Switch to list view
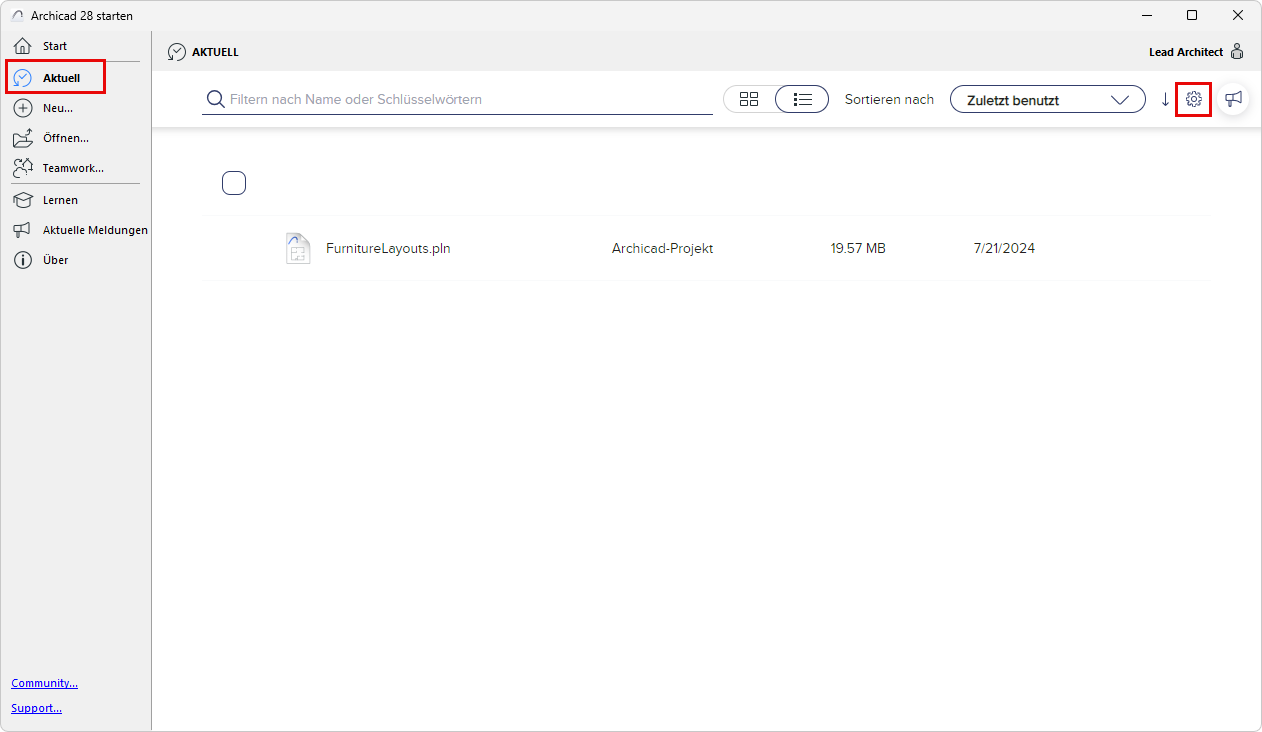The width and height of the screenshot is (1262, 732). tap(802, 99)
